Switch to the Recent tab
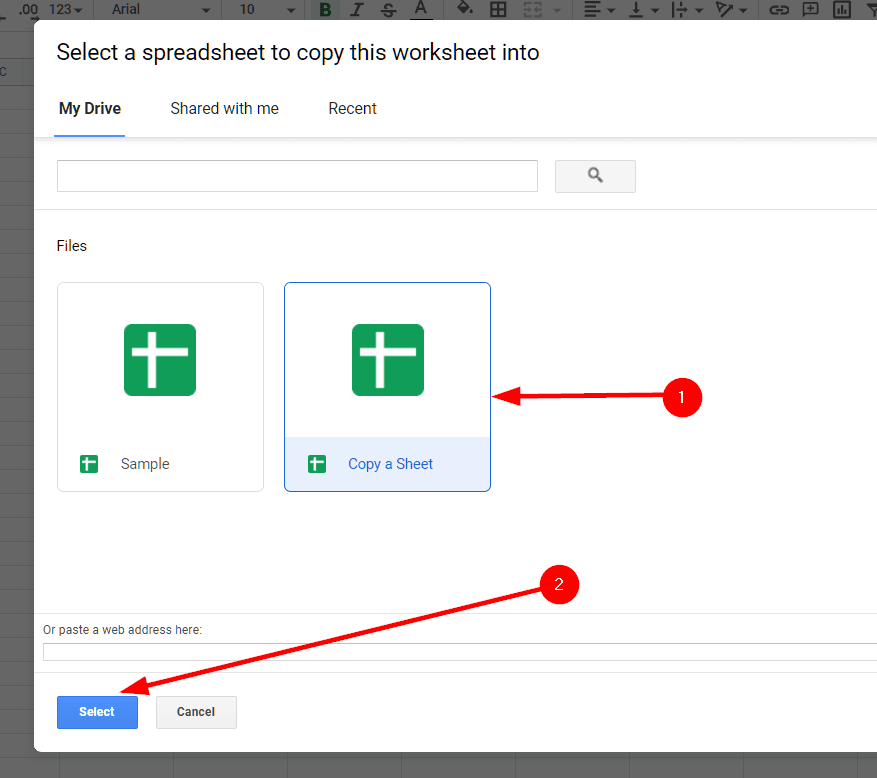877x778 pixels. coord(352,109)
